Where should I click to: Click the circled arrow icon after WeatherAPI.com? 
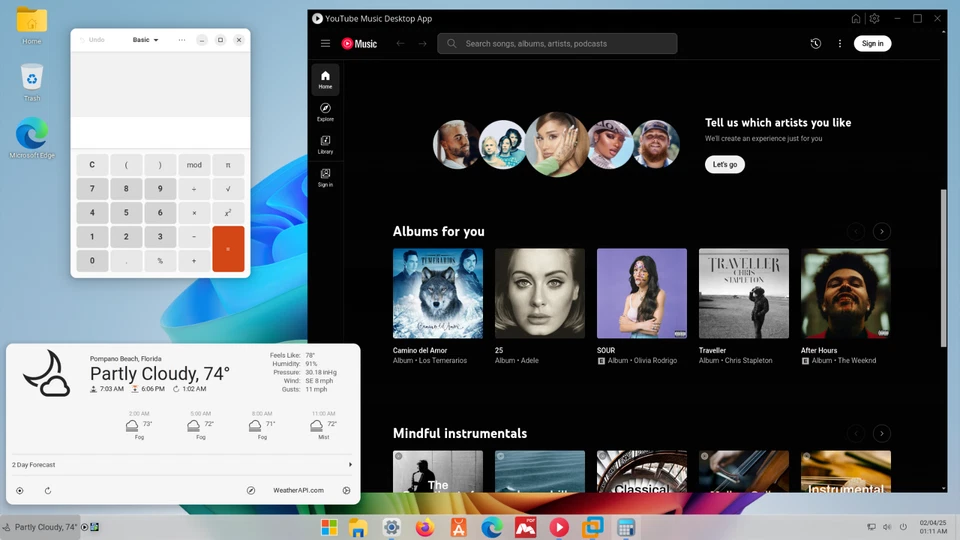[347, 490]
